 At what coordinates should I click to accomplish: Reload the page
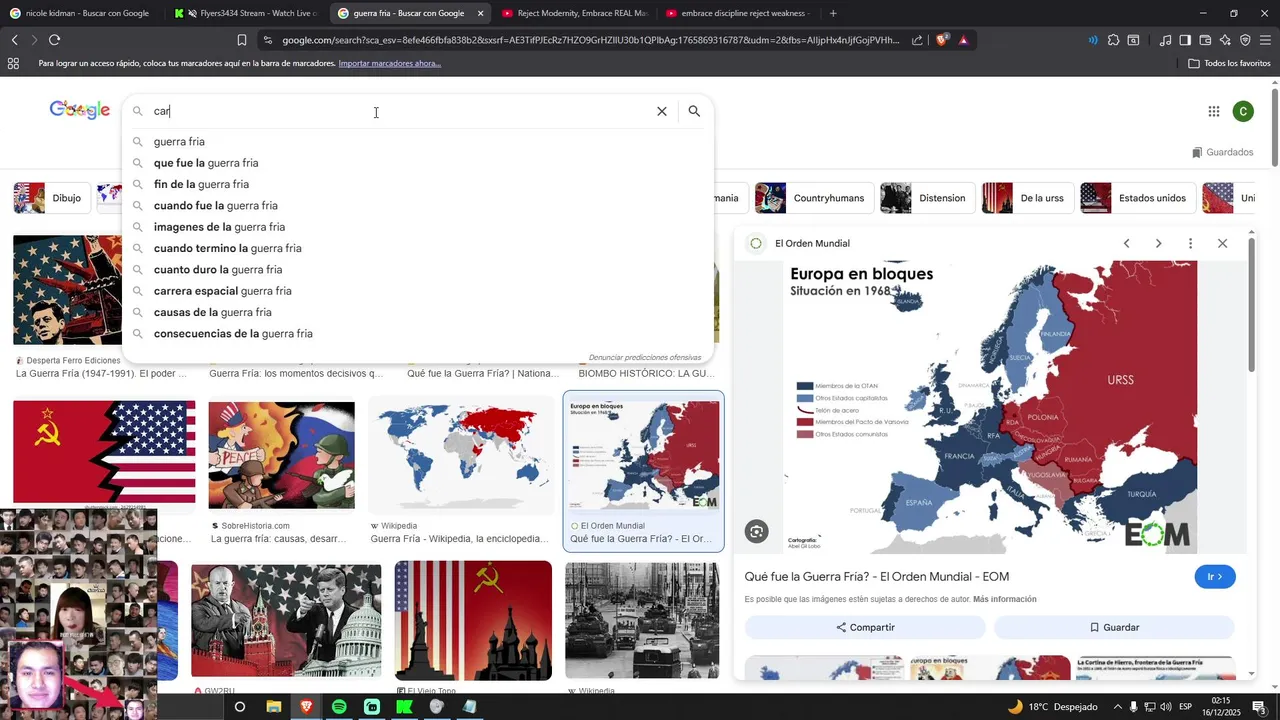[x=54, y=40]
